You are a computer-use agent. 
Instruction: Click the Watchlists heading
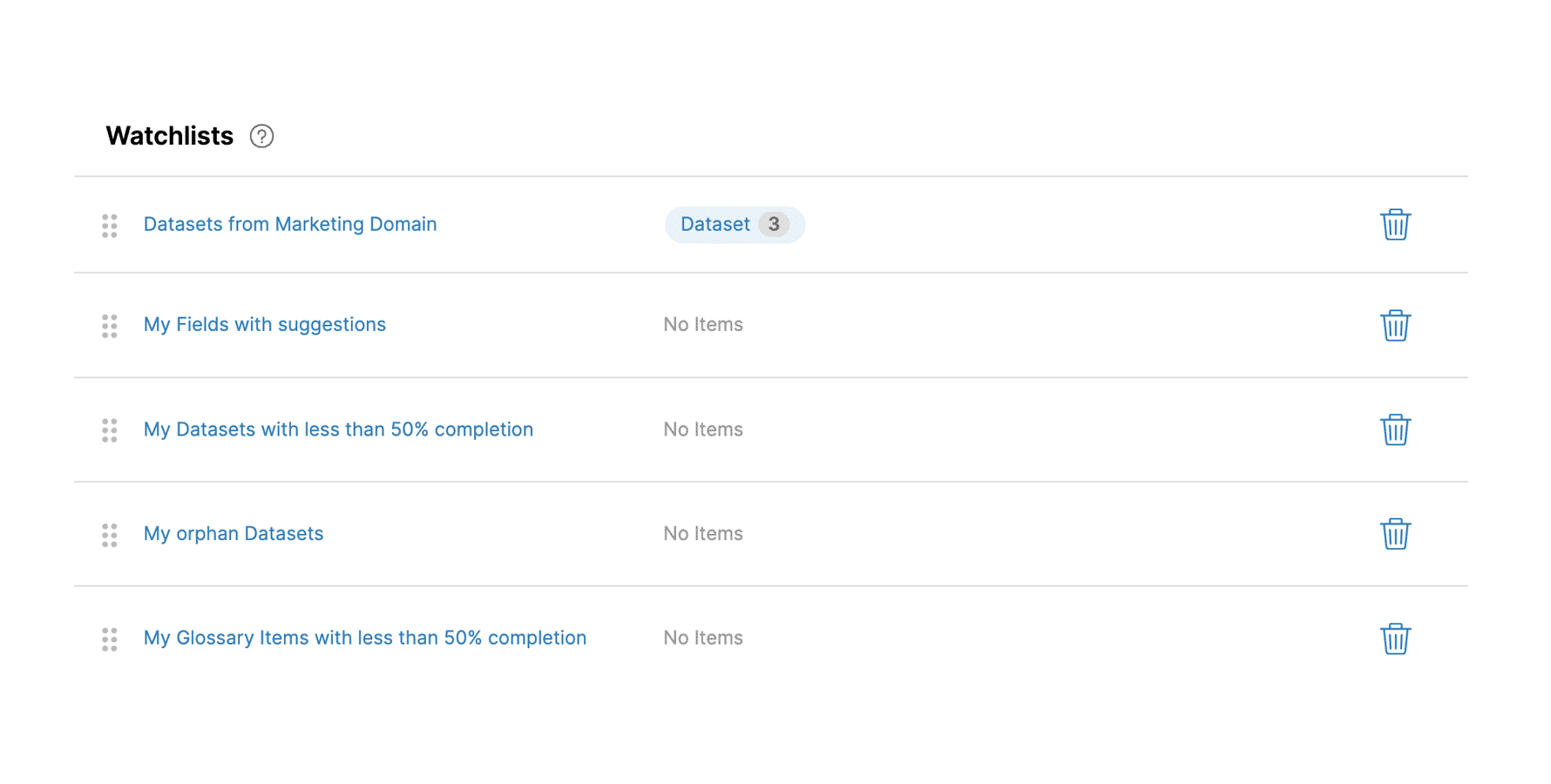(x=168, y=136)
